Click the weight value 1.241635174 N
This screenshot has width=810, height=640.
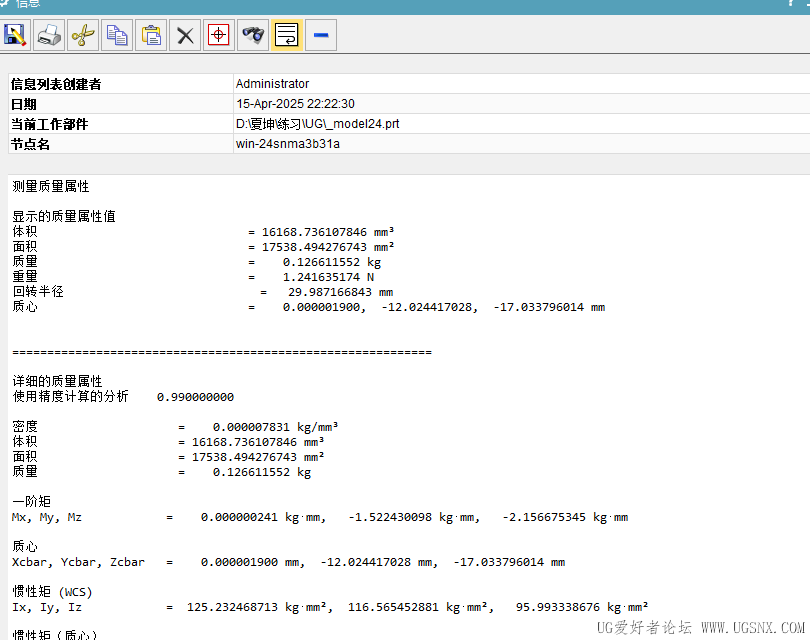[x=328, y=277]
